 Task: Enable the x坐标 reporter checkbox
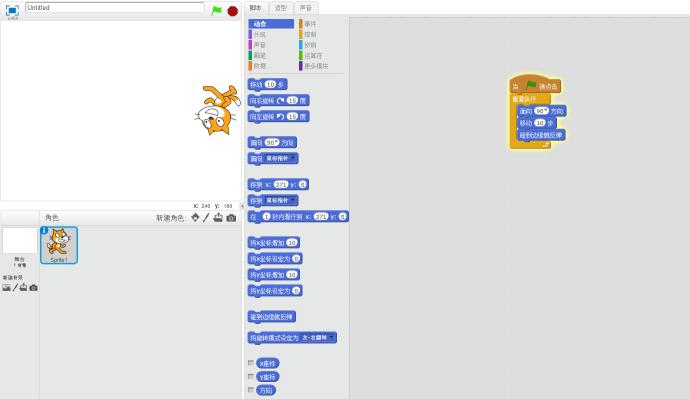(251, 363)
